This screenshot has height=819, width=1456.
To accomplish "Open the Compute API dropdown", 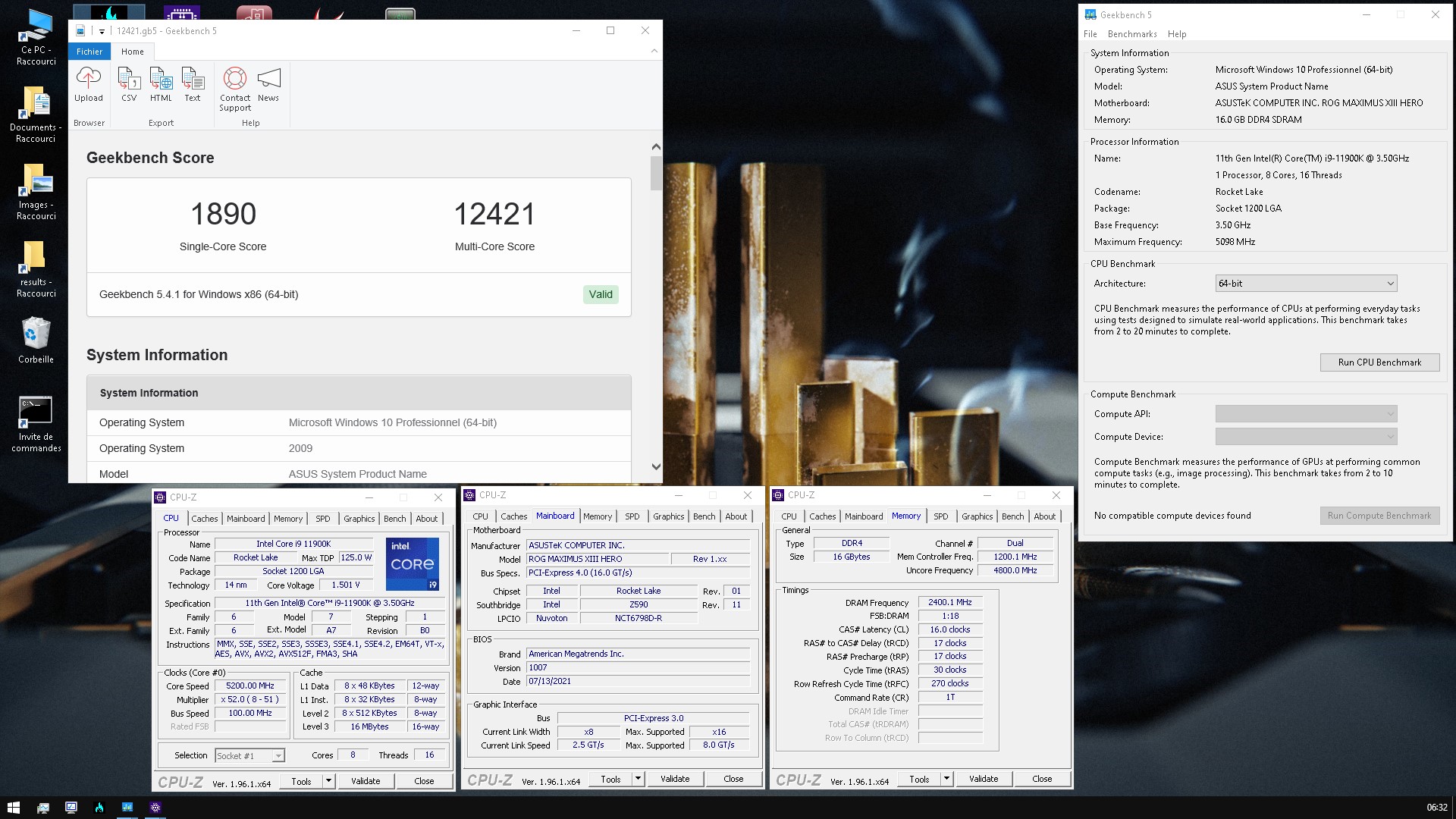I will (x=1306, y=414).
